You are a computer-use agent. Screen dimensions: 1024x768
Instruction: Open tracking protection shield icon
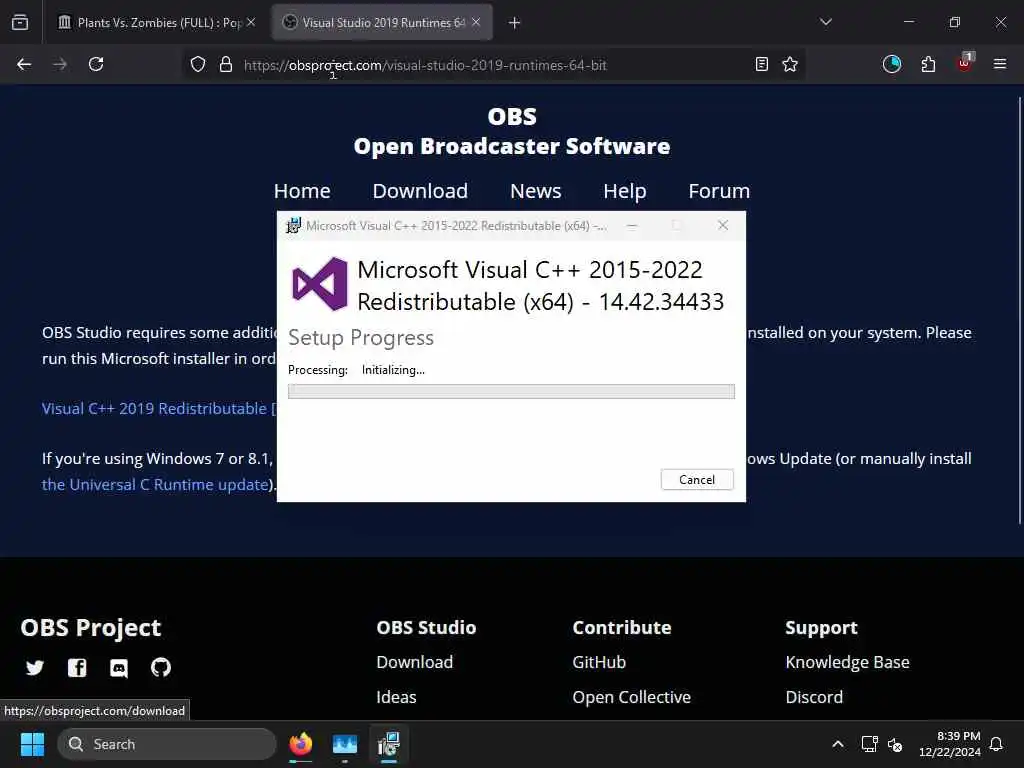point(198,64)
